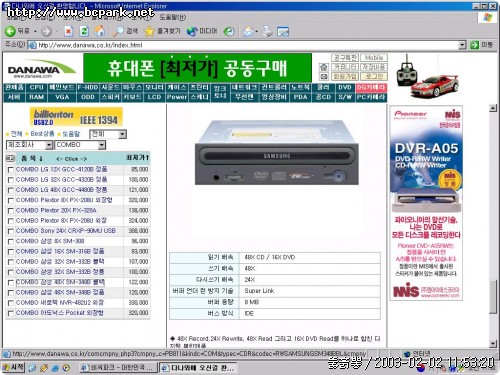Click the page vertical scrollbar thumb
This screenshot has height=375, width=500.
click(x=493, y=297)
